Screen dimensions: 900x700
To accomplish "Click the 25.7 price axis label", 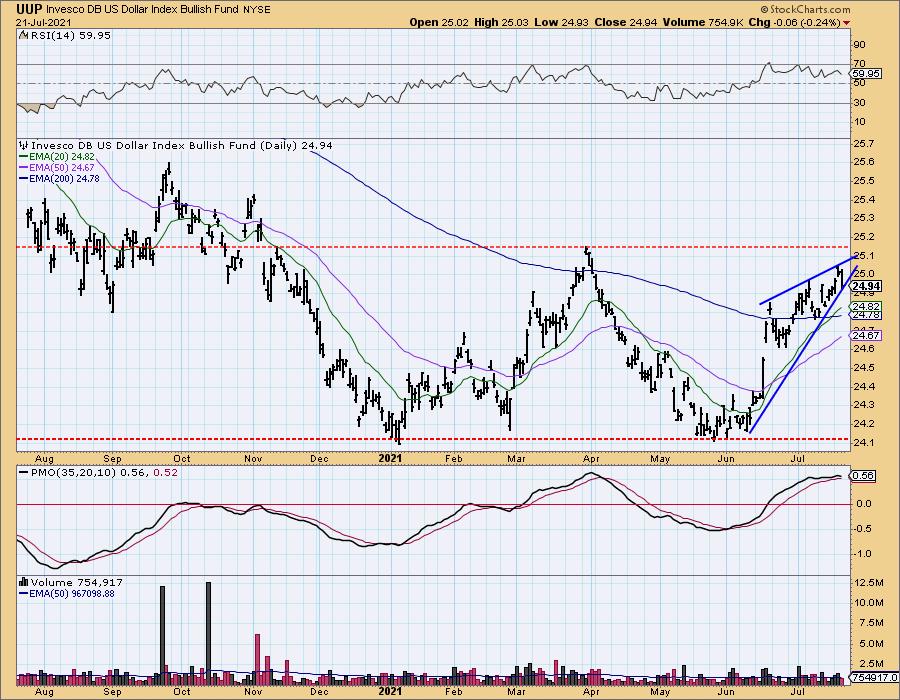I will coord(863,143).
